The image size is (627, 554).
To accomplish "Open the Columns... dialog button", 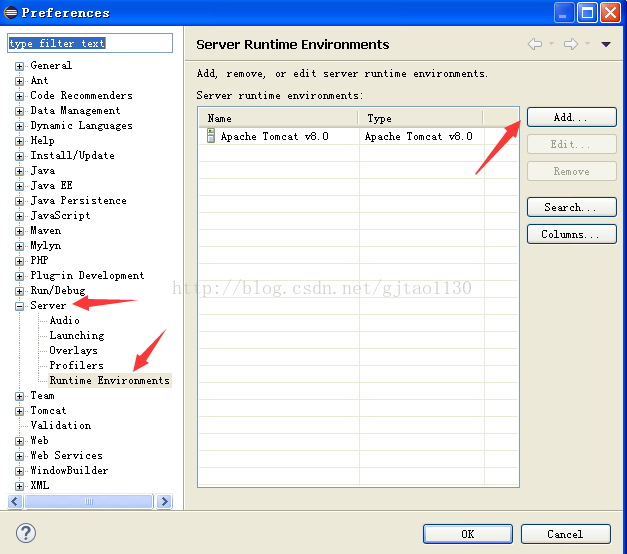I will [x=571, y=235].
